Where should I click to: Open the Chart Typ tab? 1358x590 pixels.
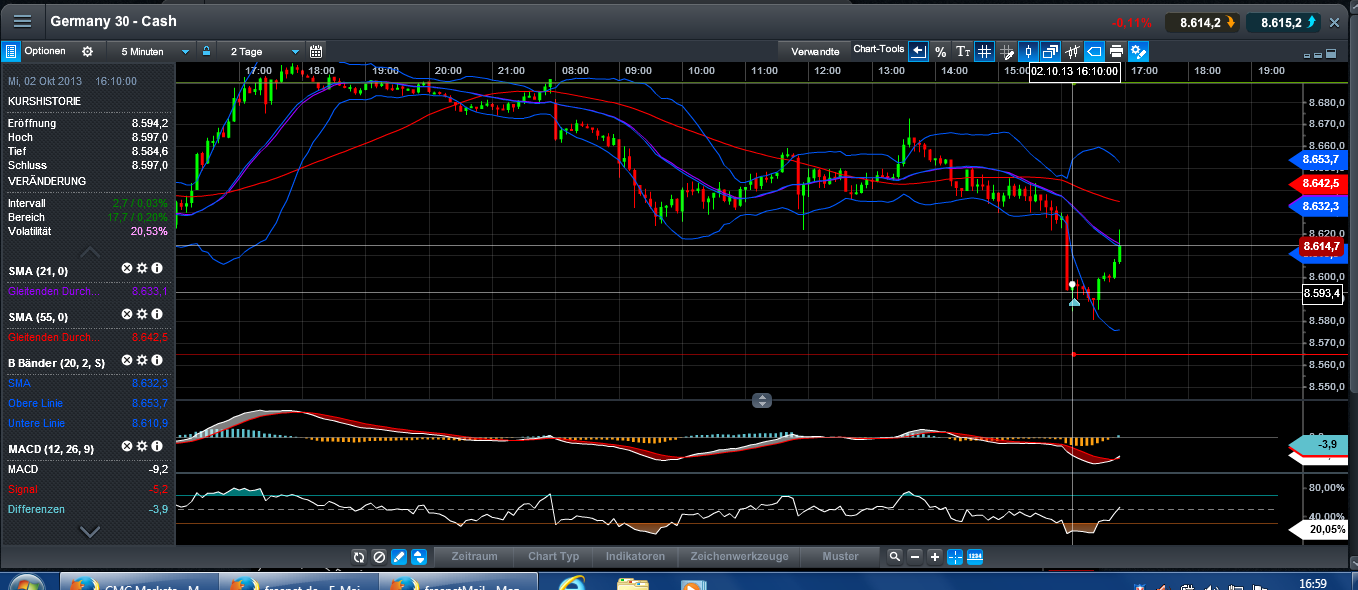tap(553, 557)
